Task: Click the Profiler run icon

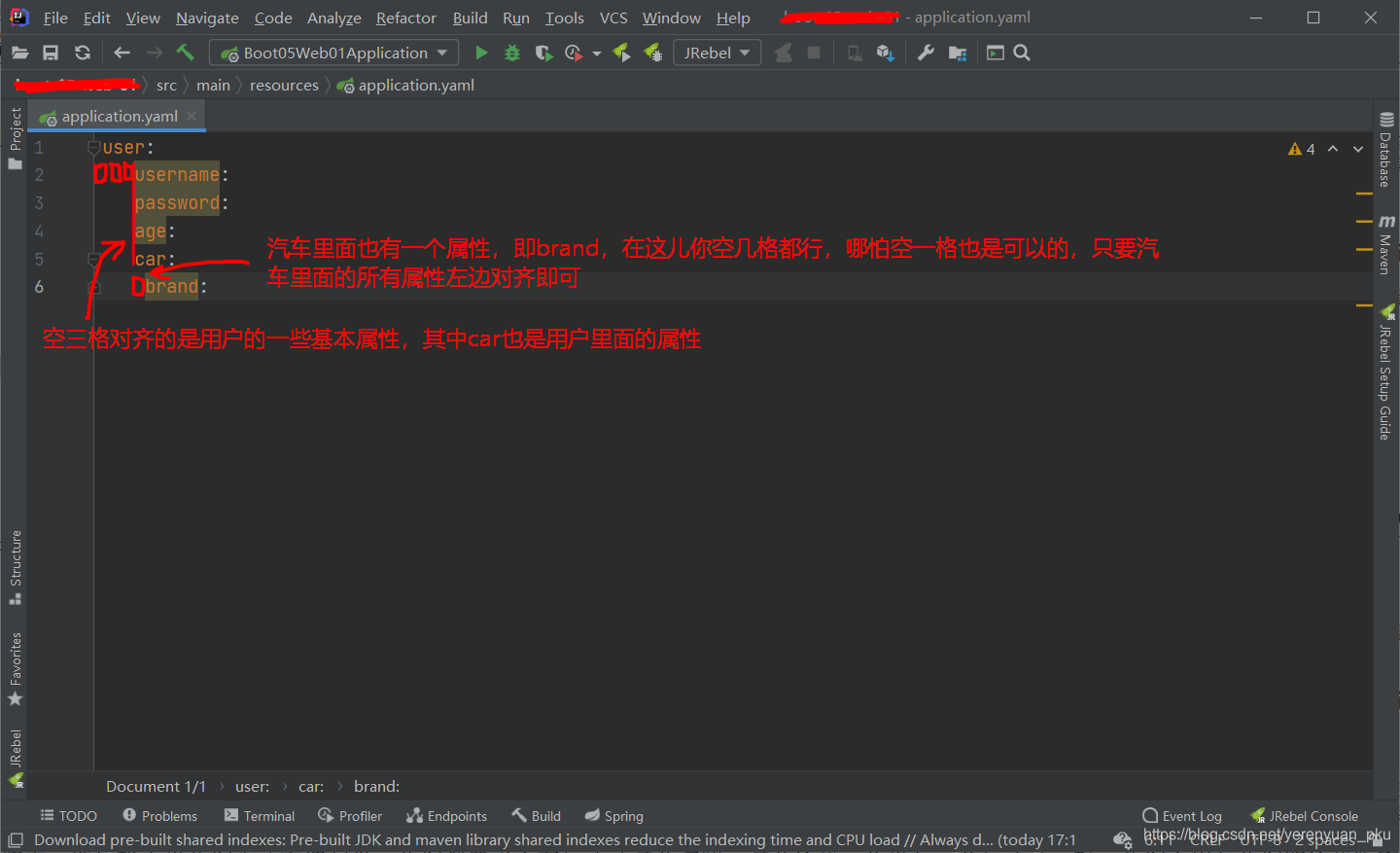Action: pyautogui.click(x=574, y=53)
